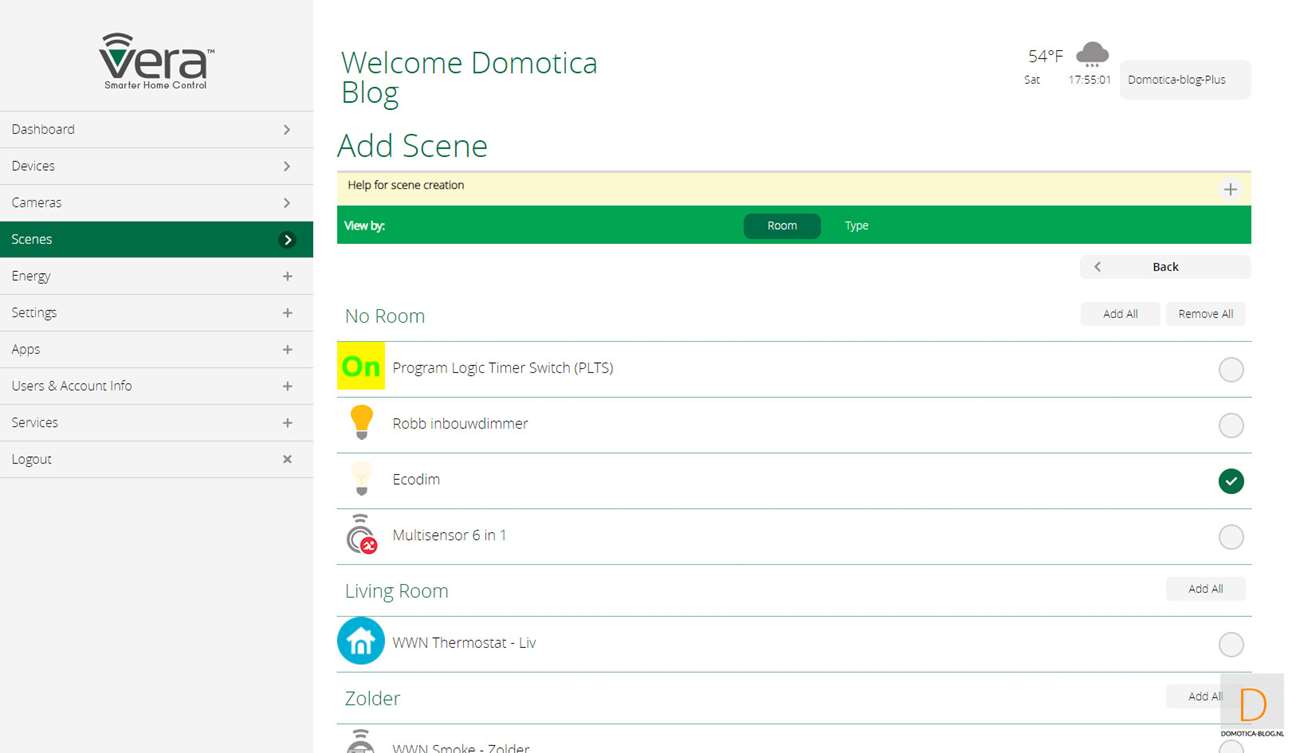Click the Multisensor 6 in 1 icon
This screenshot has height=753, width=1300.
(x=361, y=536)
